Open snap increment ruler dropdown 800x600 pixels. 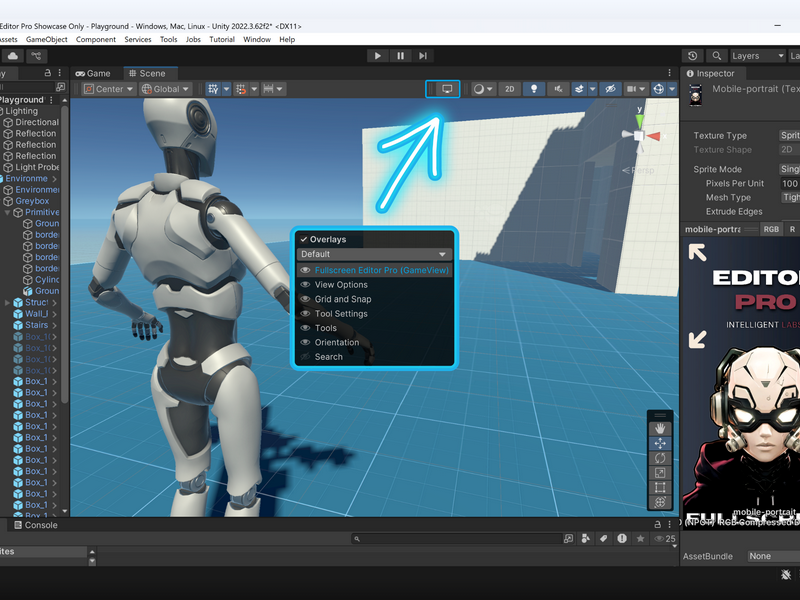tap(273, 89)
